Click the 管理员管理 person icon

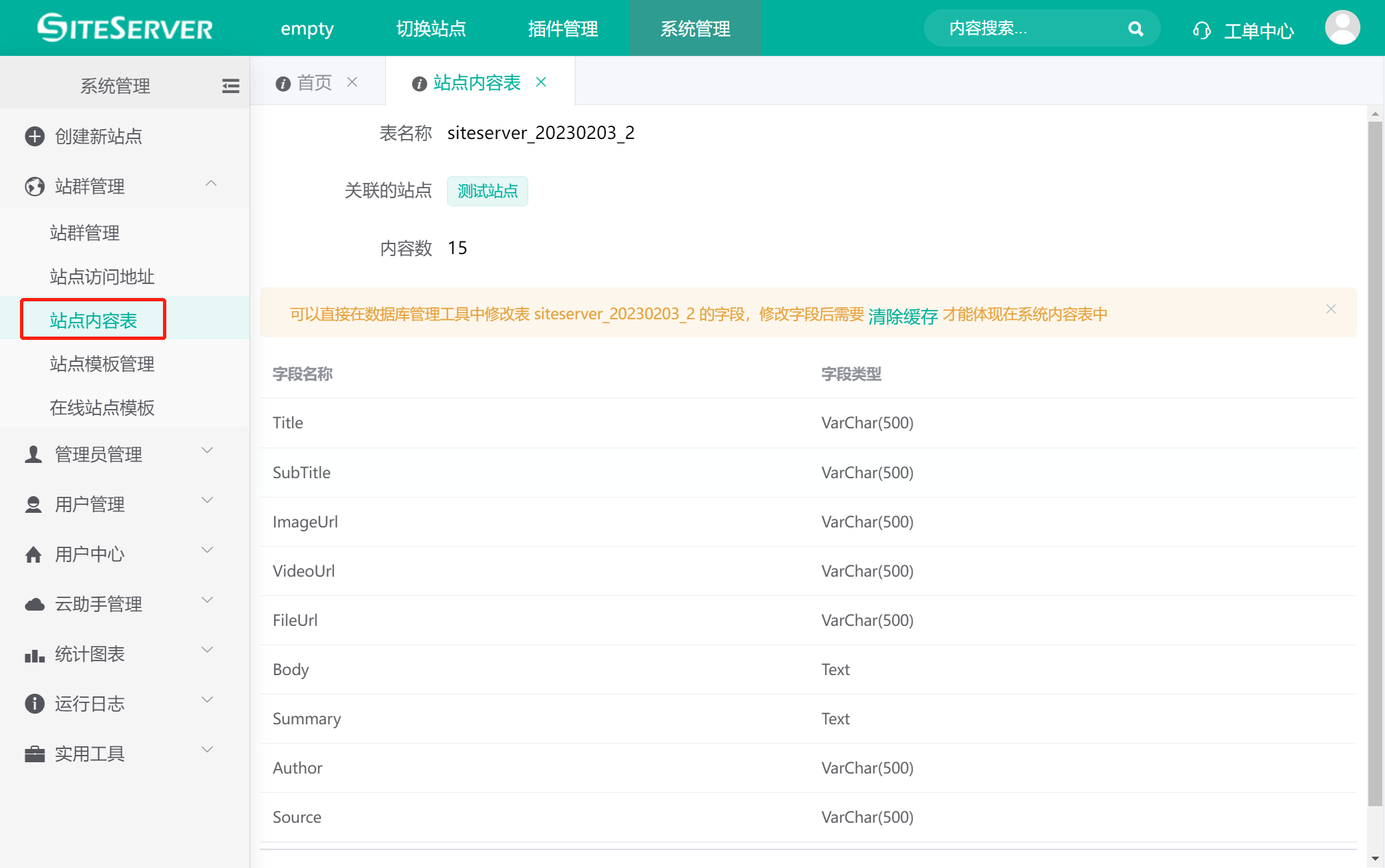pyautogui.click(x=33, y=454)
